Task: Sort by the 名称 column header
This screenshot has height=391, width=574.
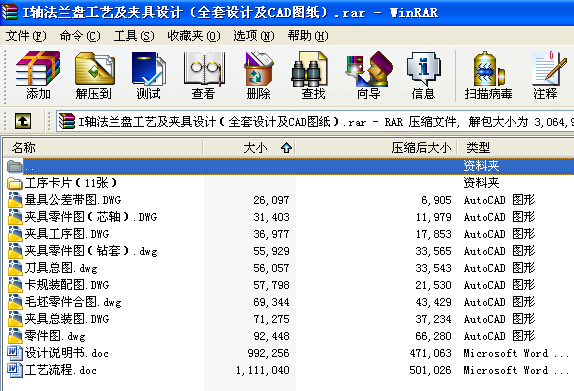Action: tap(103, 148)
